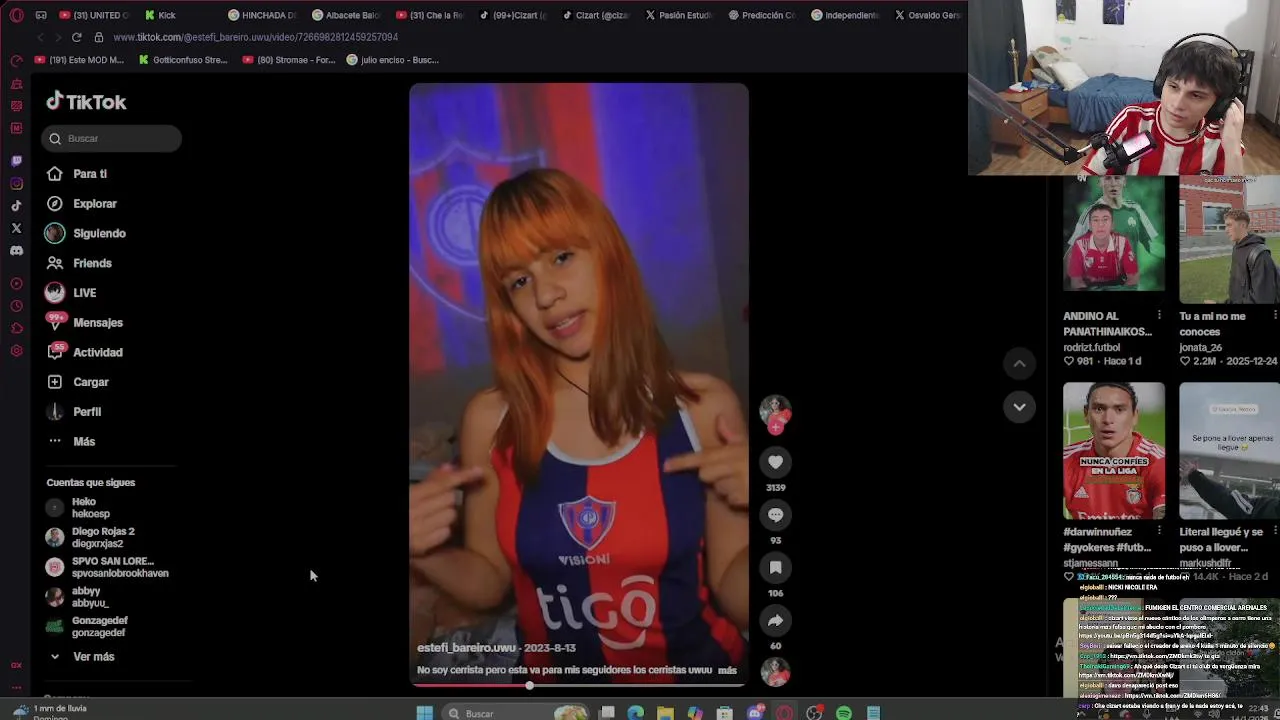Open TikTok in Opera sidebar
Viewport: 1280px width, 720px height.
click(x=16, y=206)
